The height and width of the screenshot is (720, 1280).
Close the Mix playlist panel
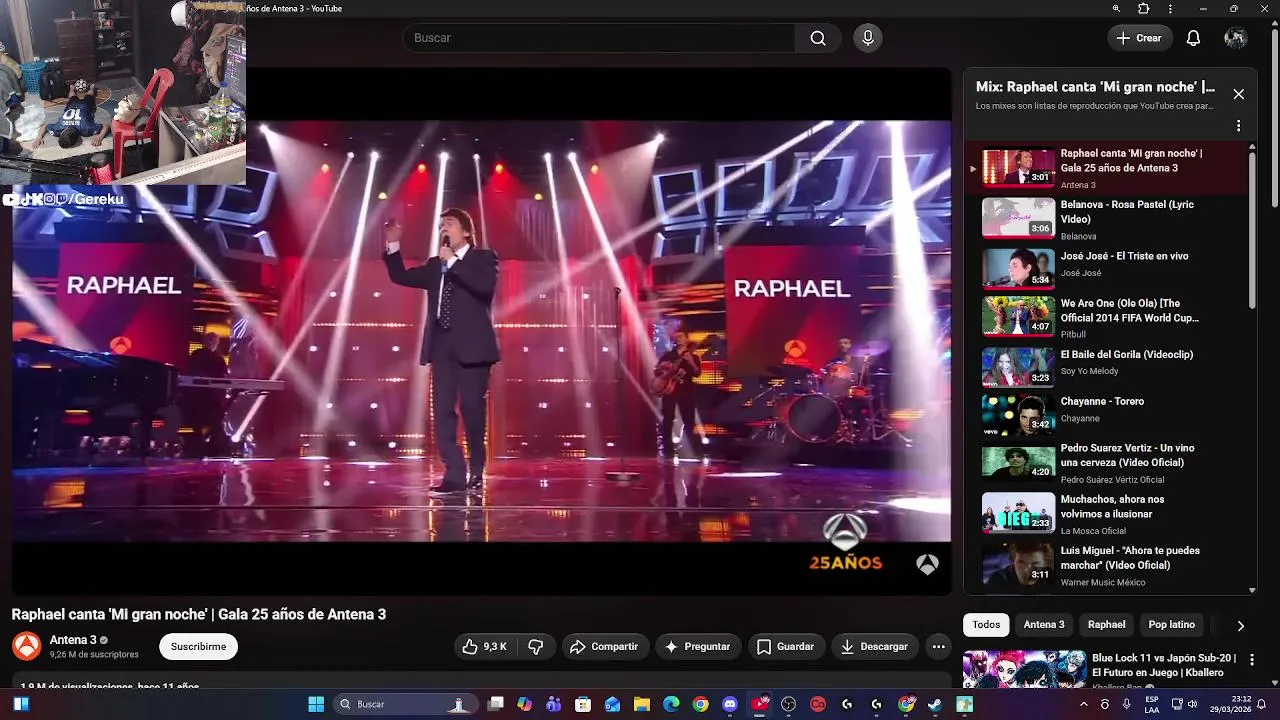(1238, 94)
